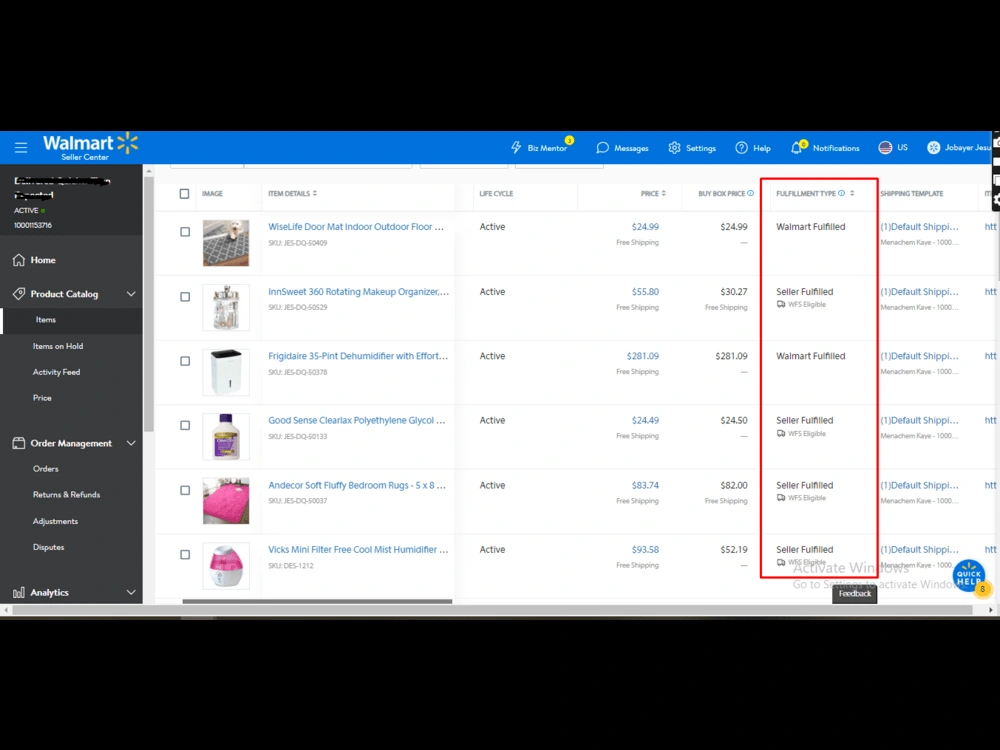The width and height of the screenshot is (1000, 750).
Task: Check the Vicks Humidifier row checkbox
Action: click(x=185, y=555)
